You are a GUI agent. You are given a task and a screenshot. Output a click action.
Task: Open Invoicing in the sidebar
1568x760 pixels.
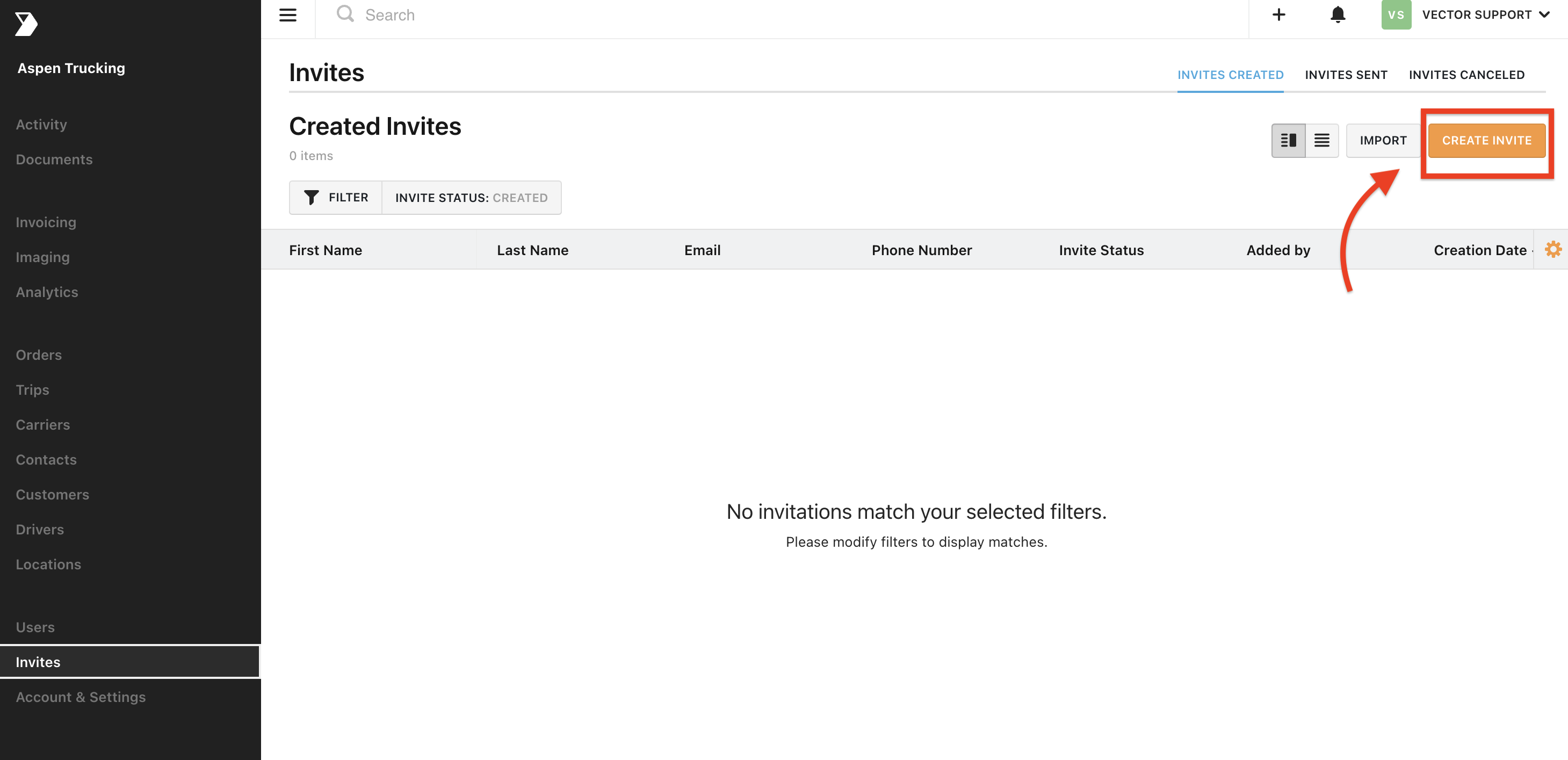[x=46, y=223]
